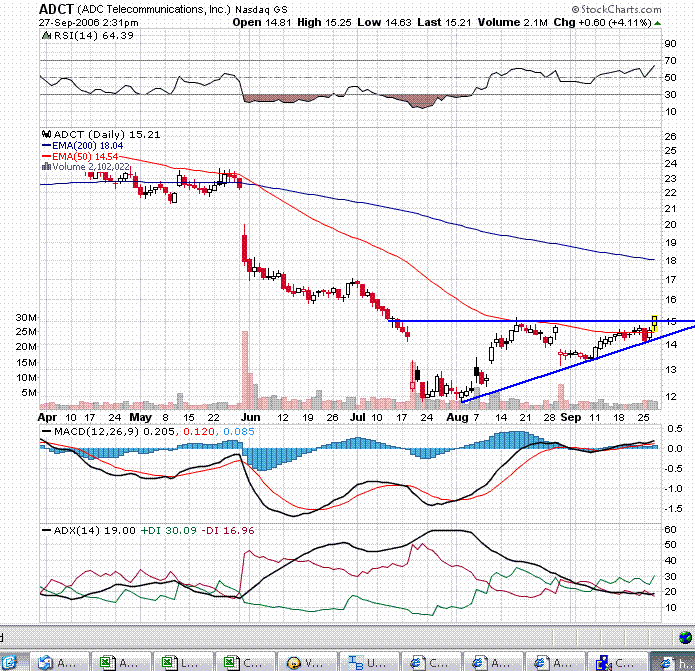Click the "-DI 16.96" value
This screenshot has height=671, width=695.
(x=228, y=530)
